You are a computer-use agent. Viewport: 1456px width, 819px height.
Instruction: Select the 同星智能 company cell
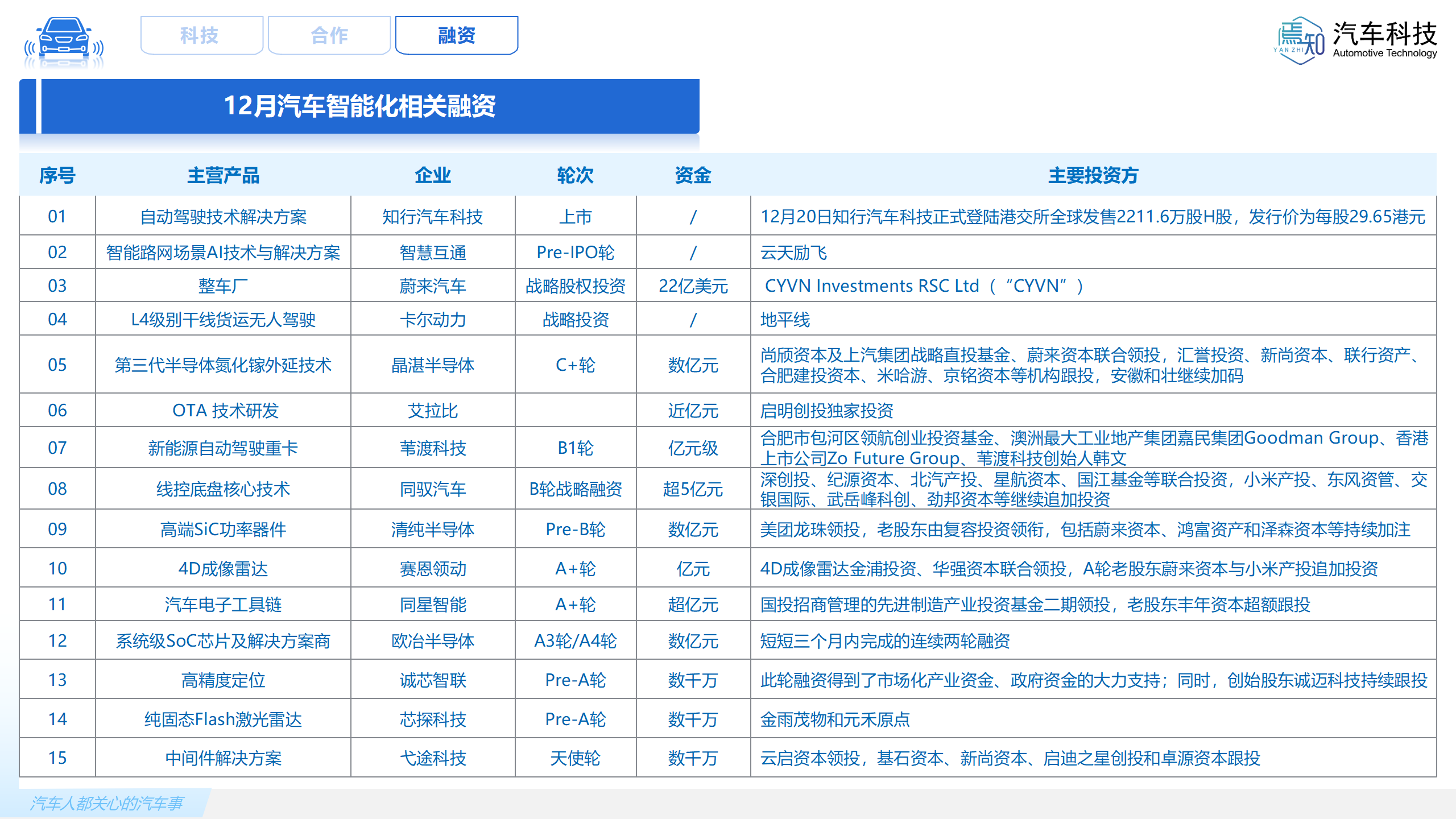tap(433, 604)
